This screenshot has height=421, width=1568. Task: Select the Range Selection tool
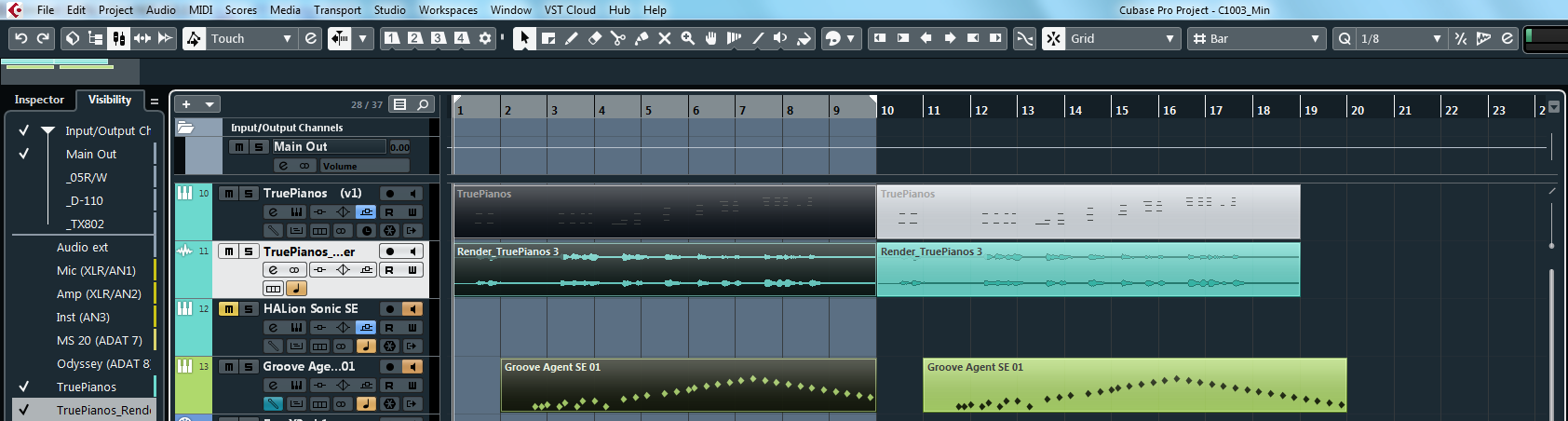pyautogui.click(x=548, y=38)
